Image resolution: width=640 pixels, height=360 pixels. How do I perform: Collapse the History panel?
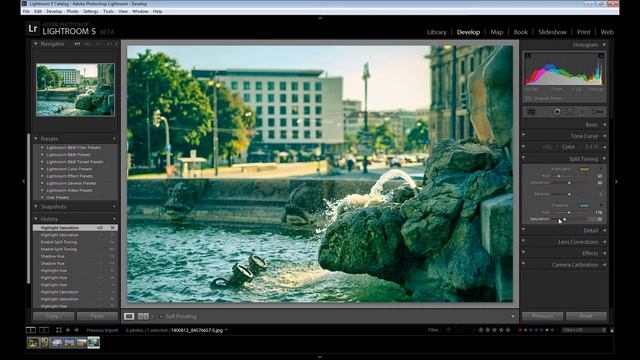(x=36, y=219)
